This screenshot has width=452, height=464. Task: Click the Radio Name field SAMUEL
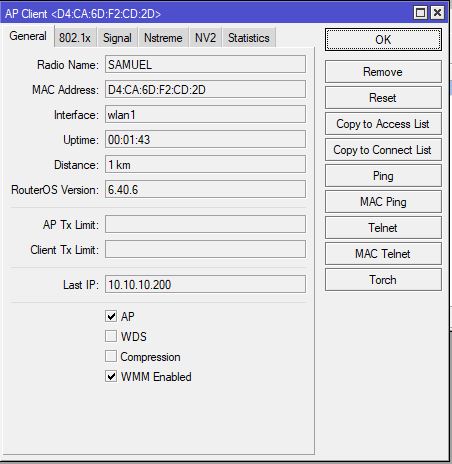click(x=205, y=64)
